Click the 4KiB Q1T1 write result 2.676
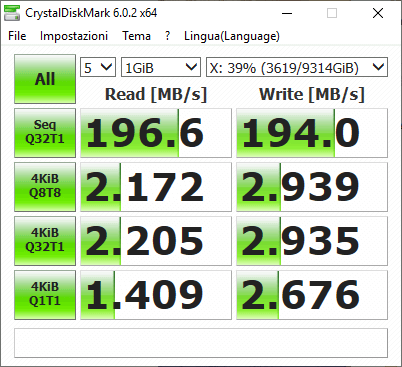The height and width of the screenshot is (367, 402). coord(312,295)
